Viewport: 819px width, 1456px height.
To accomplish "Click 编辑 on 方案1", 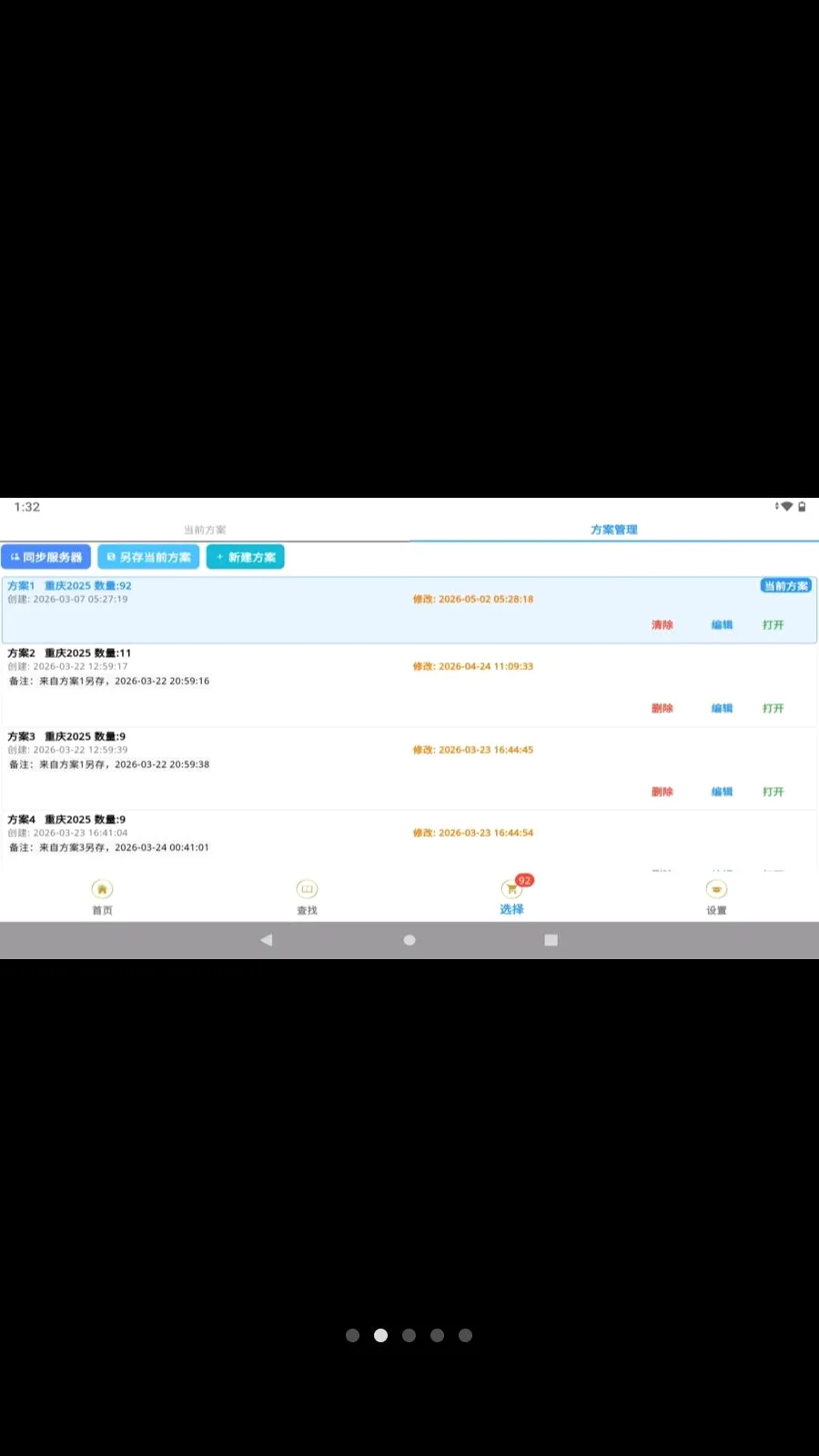I will pyautogui.click(x=722, y=625).
